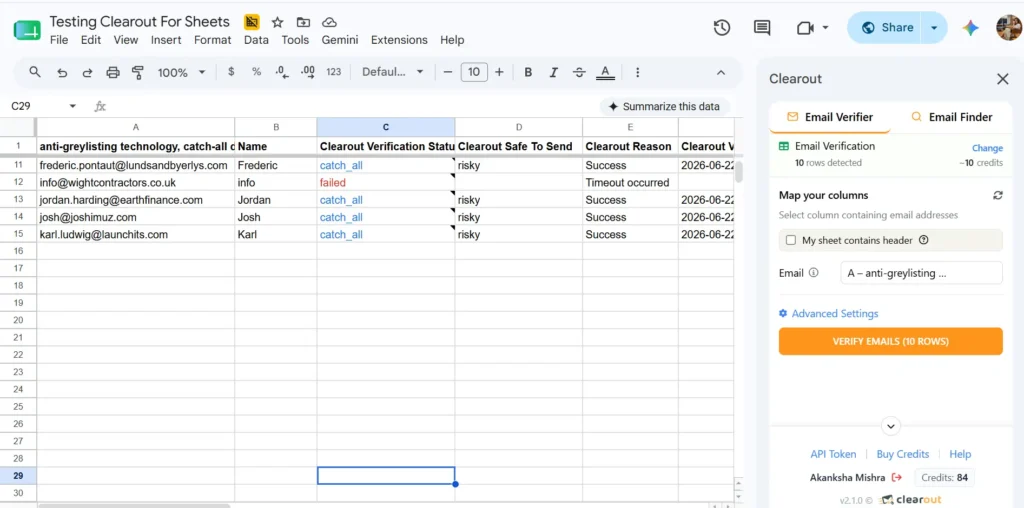1024x508 pixels.
Task: Open Google account avatar
Action: [x=1009, y=27]
